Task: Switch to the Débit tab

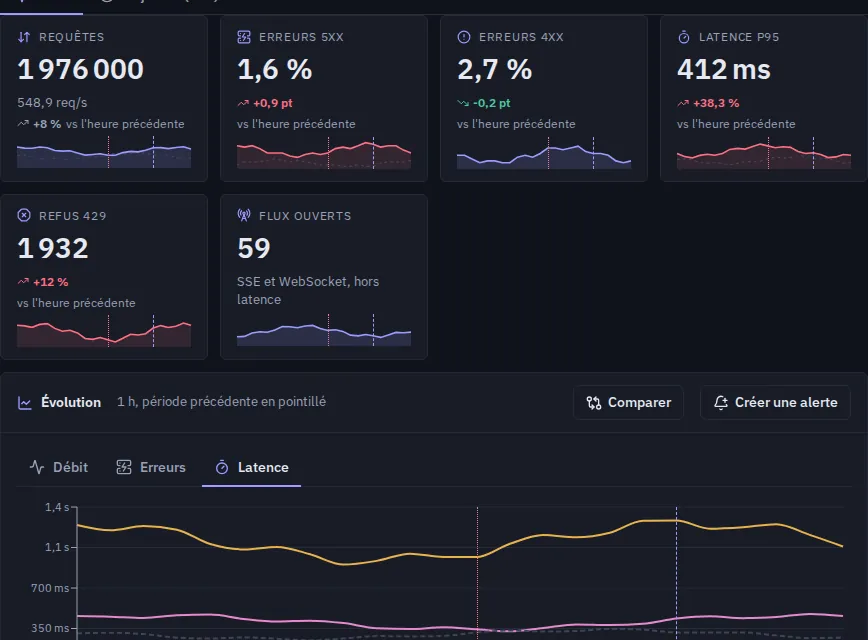Action: [59, 467]
